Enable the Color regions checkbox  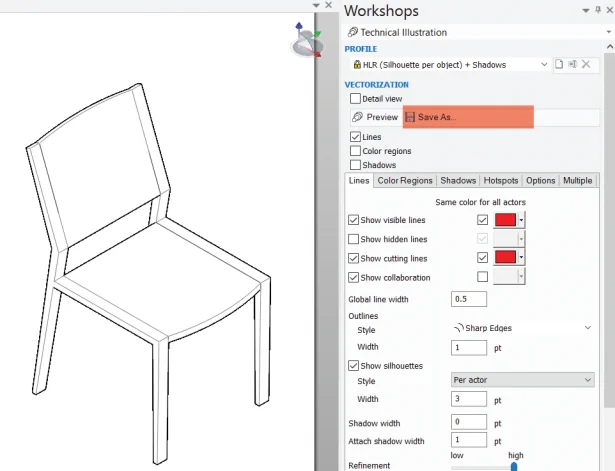click(355, 151)
